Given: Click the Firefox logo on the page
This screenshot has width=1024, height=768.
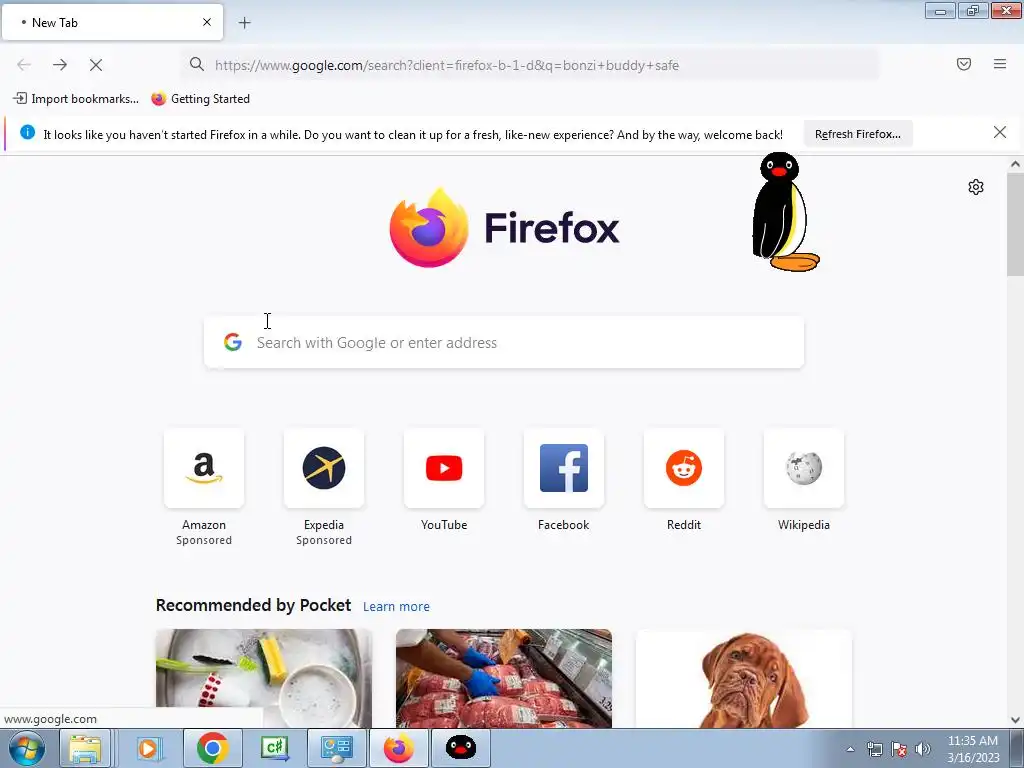Looking at the screenshot, I should tap(504, 227).
